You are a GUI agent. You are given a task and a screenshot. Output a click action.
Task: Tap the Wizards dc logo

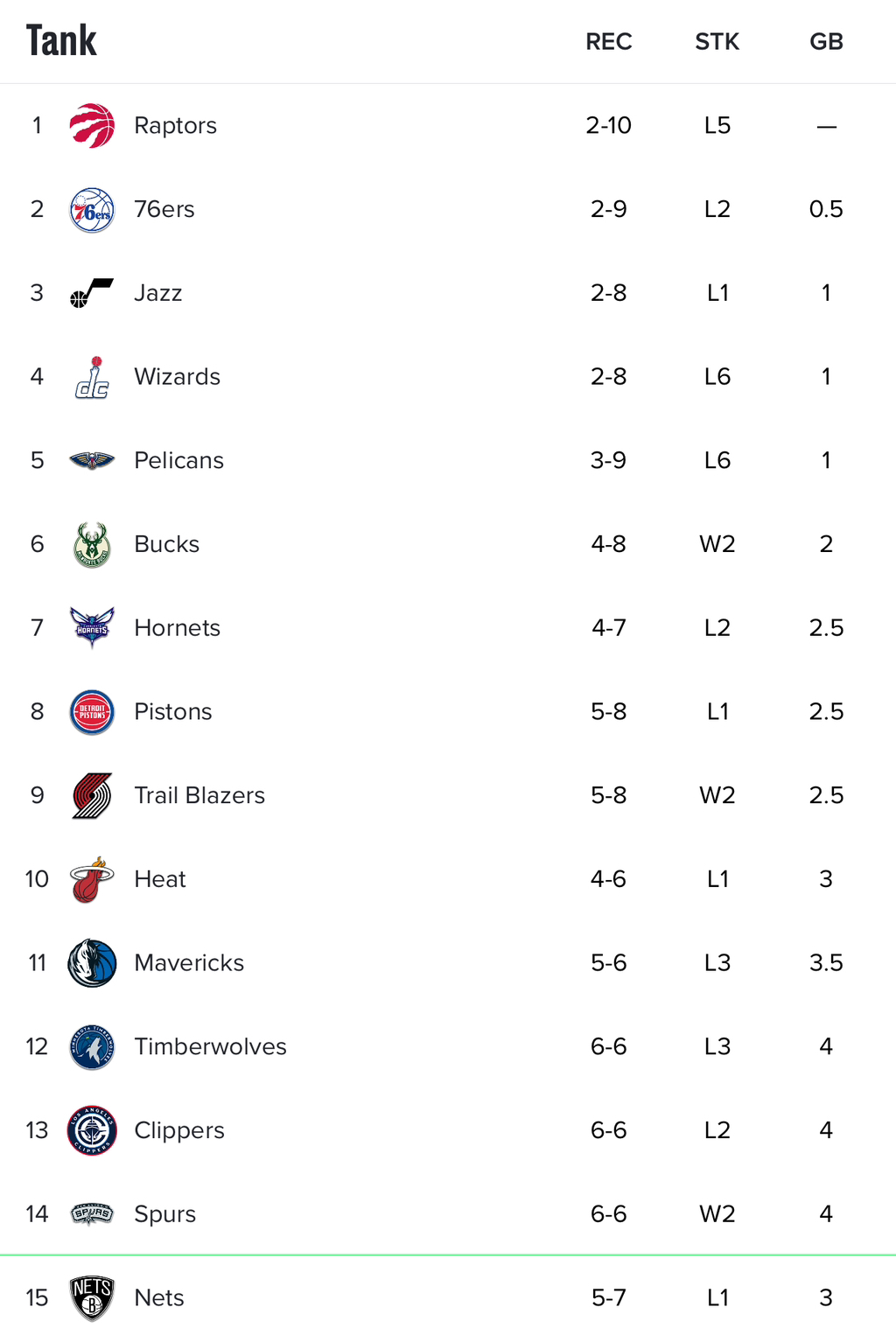pyautogui.click(x=92, y=377)
